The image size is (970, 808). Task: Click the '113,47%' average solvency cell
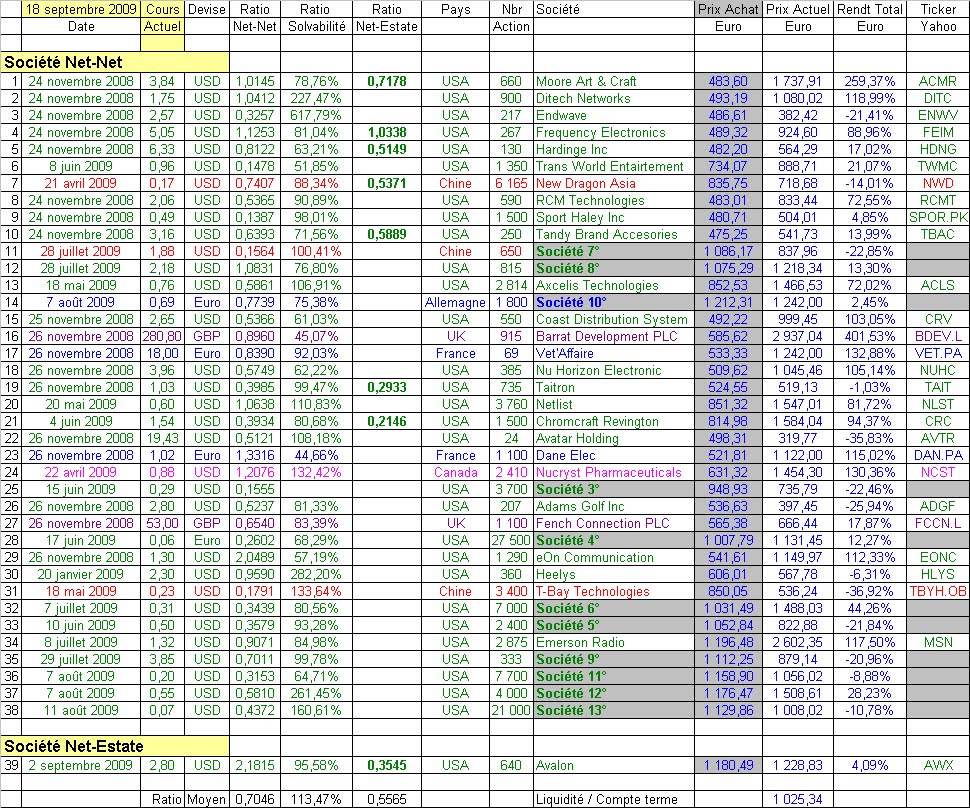tap(316, 799)
